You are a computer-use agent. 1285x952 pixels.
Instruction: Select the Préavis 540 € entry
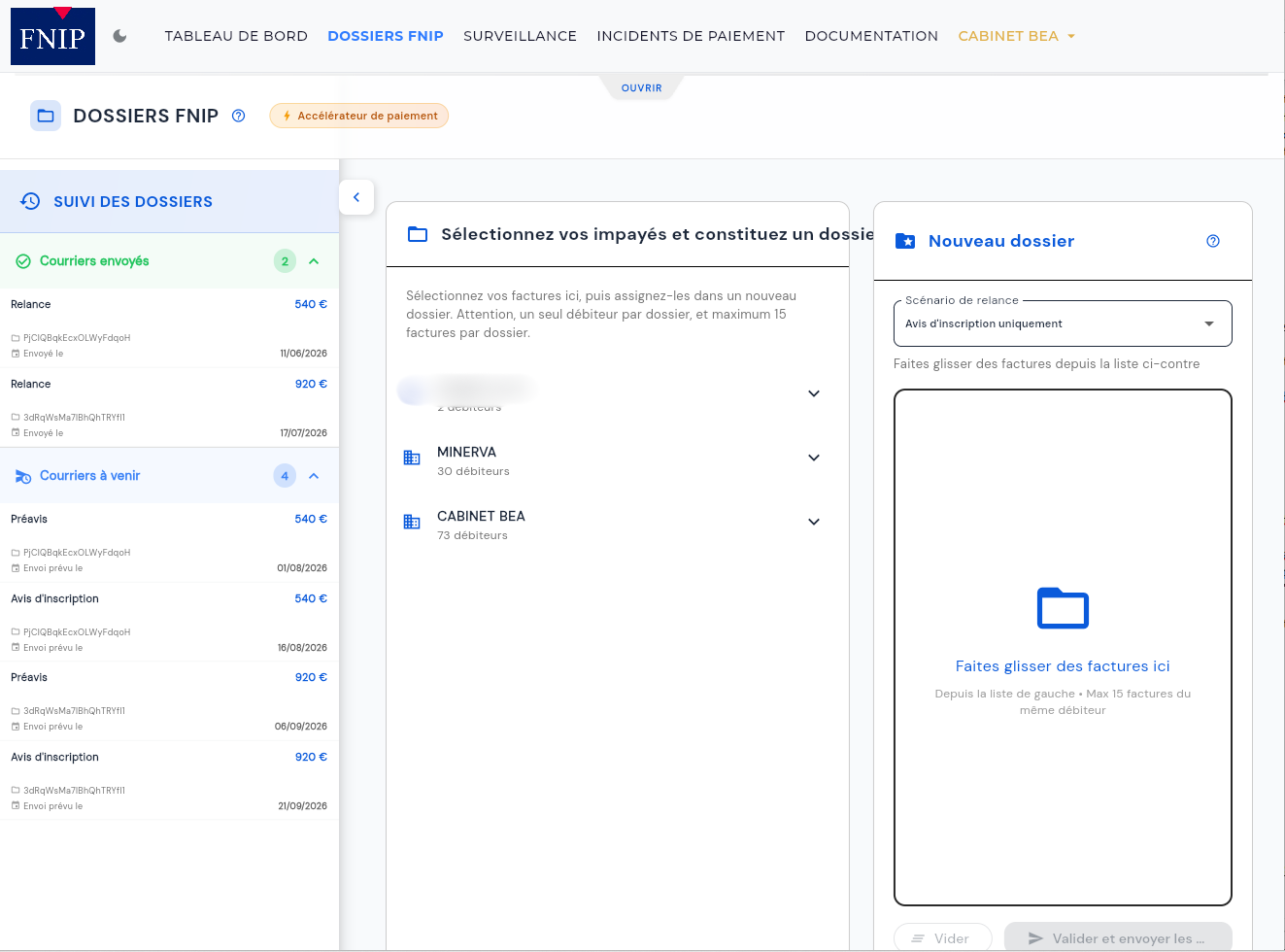(x=169, y=542)
